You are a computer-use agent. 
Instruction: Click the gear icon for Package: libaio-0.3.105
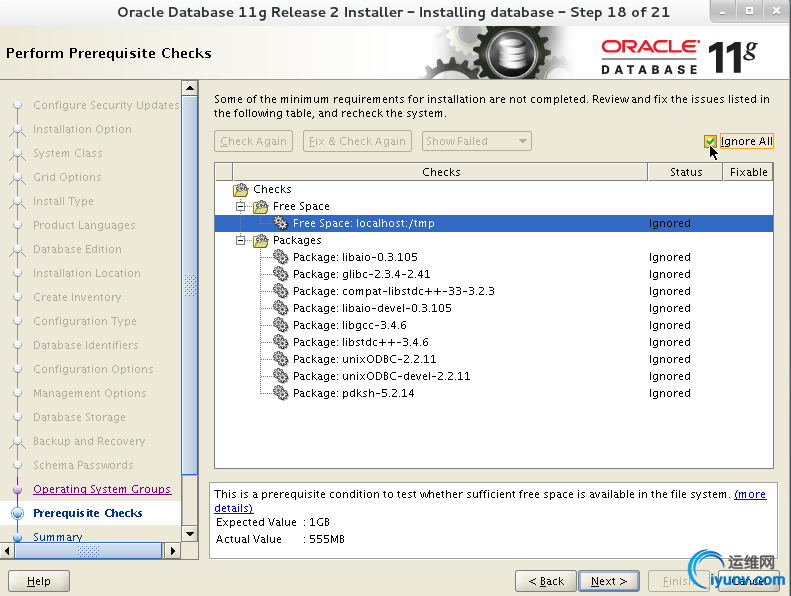[x=280, y=257]
